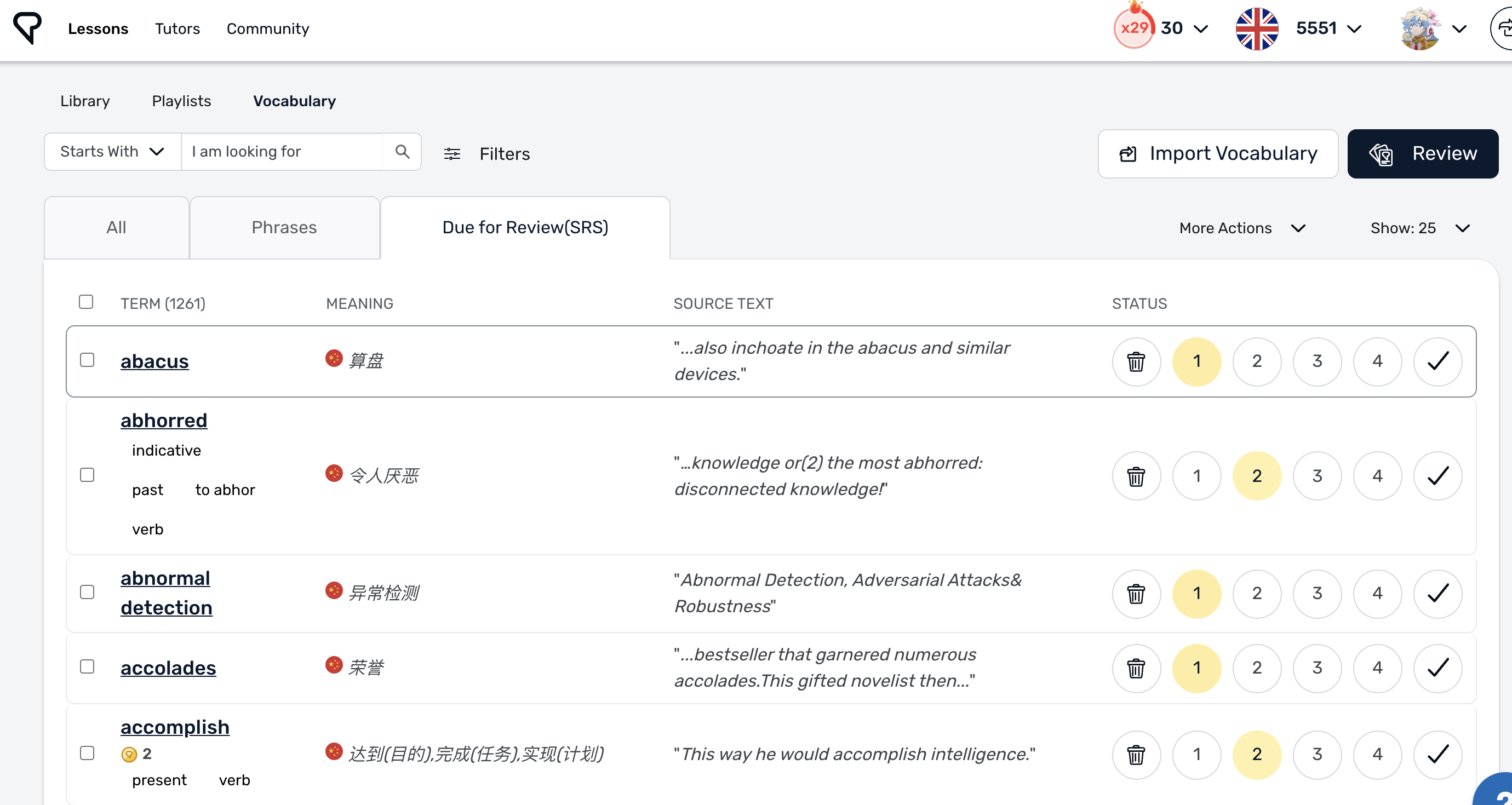The height and width of the screenshot is (805, 1512).
Task: Toggle the select-all terms checkbox
Action: (85, 302)
